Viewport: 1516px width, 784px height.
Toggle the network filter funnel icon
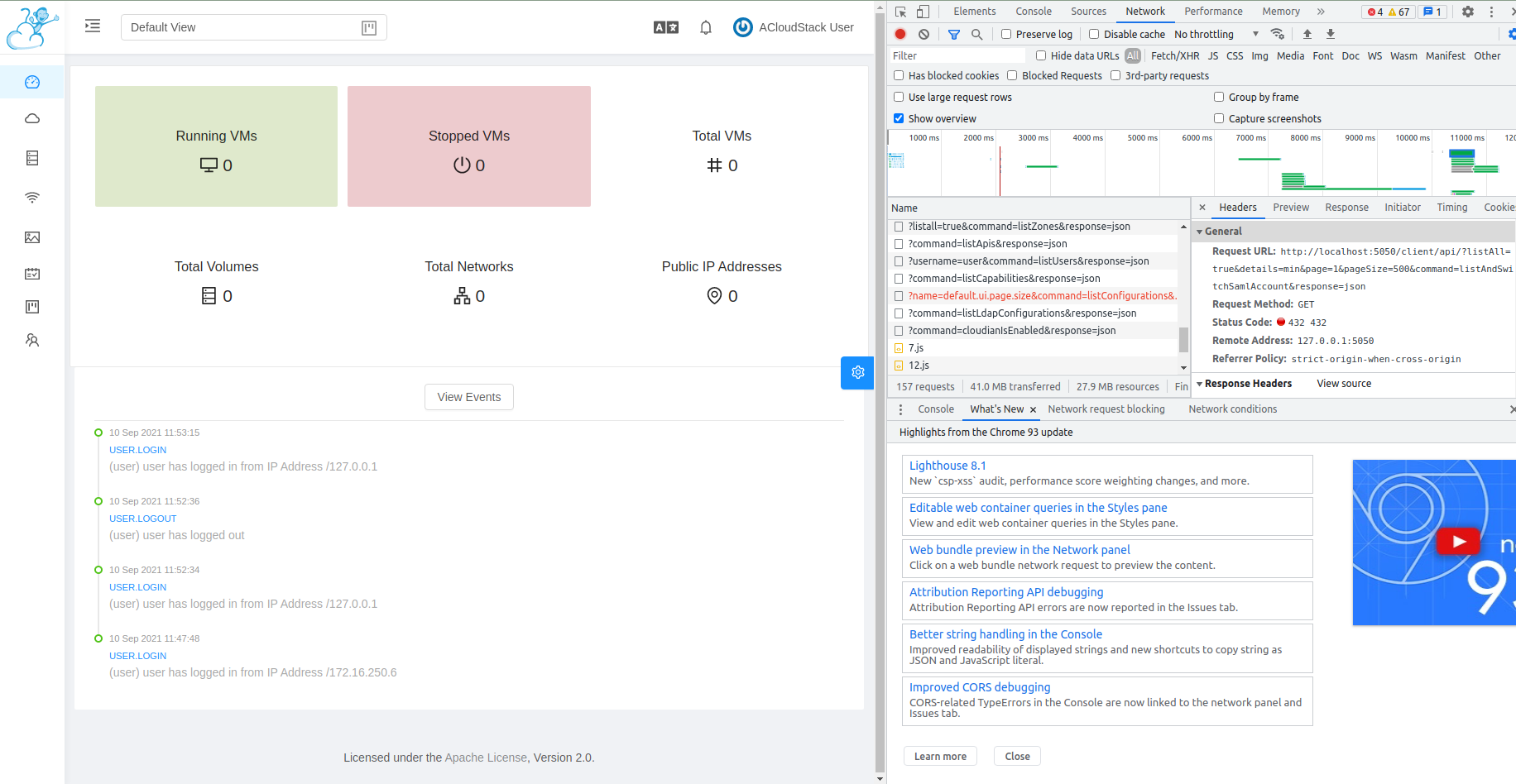tap(954, 34)
